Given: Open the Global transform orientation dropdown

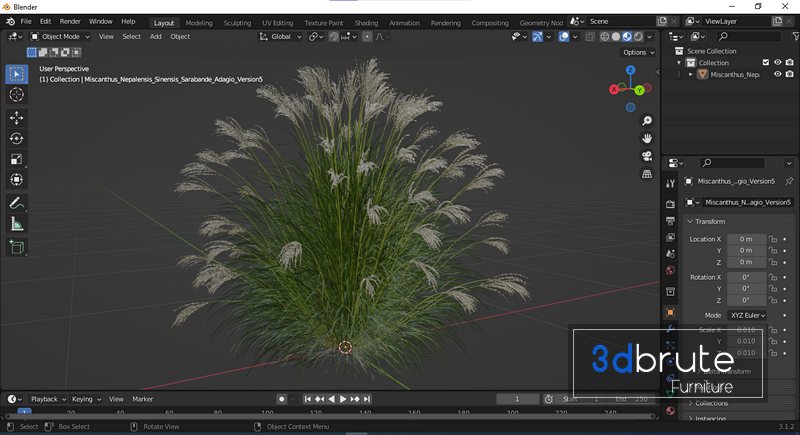Looking at the screenshot, I should pyautogui.click(x=281, y=37).
